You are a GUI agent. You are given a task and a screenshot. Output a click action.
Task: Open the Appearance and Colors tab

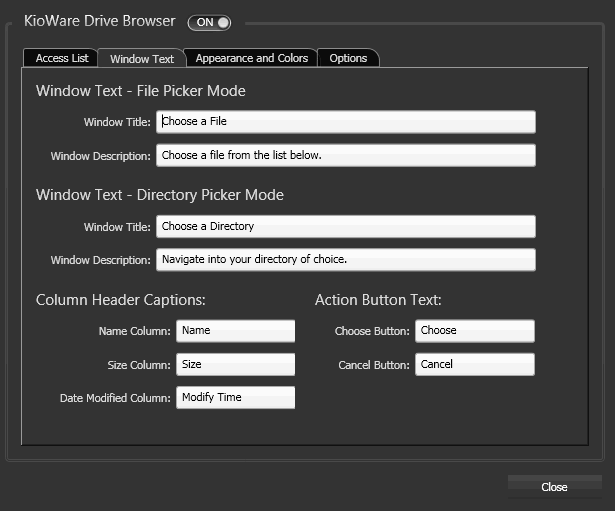(251, 58)
